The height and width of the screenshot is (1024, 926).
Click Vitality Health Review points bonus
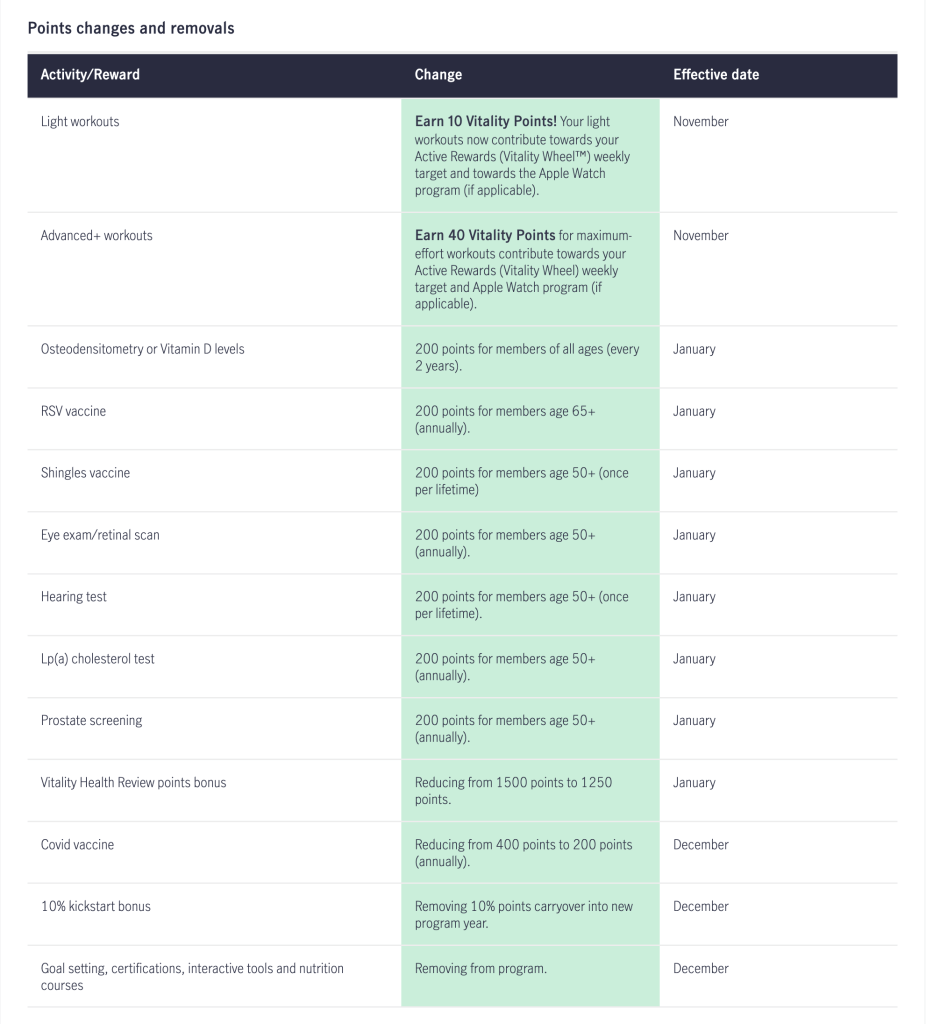pyautogui.click(x=133, y=784)
